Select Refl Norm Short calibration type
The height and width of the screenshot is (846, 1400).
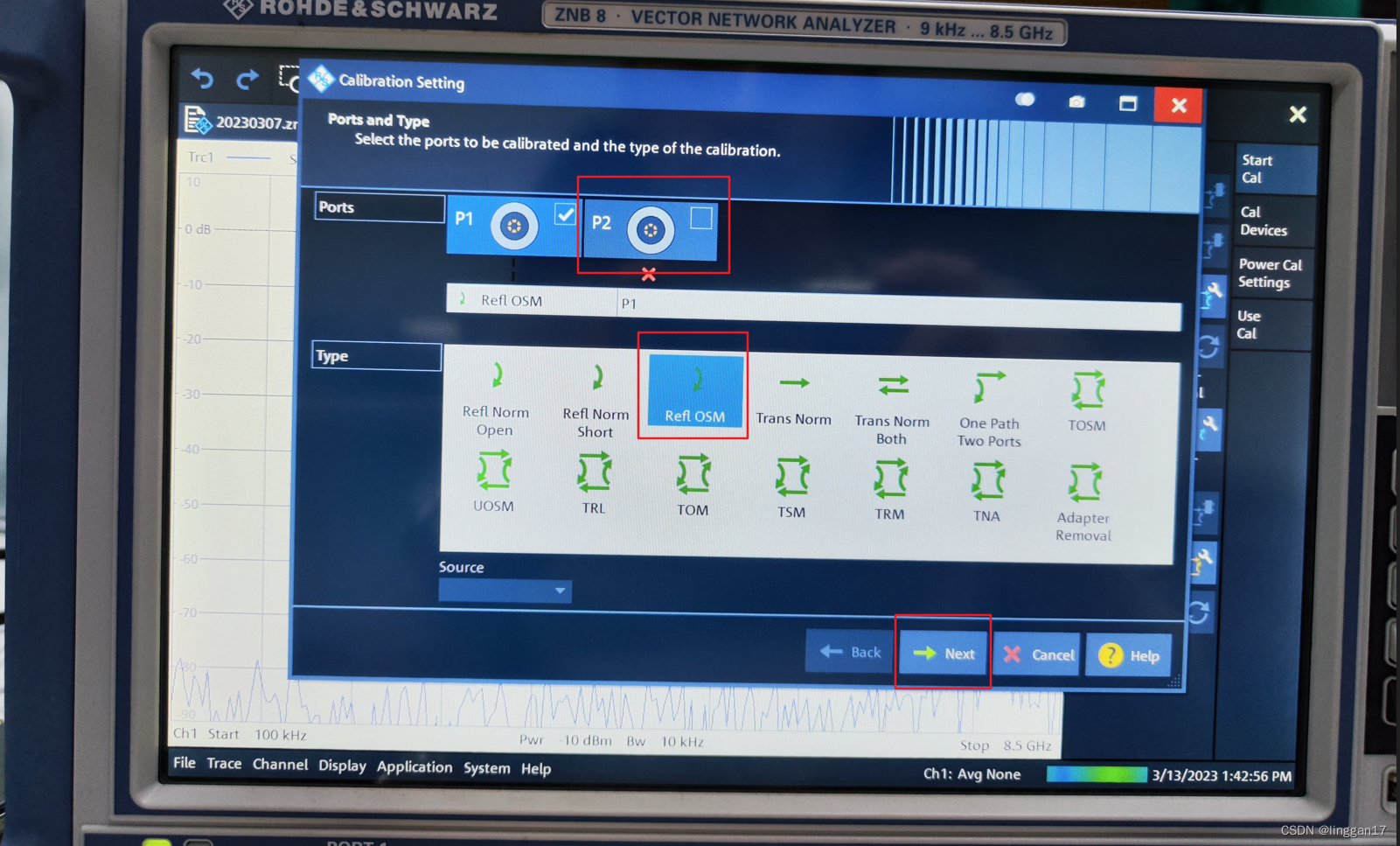[596, 401]
